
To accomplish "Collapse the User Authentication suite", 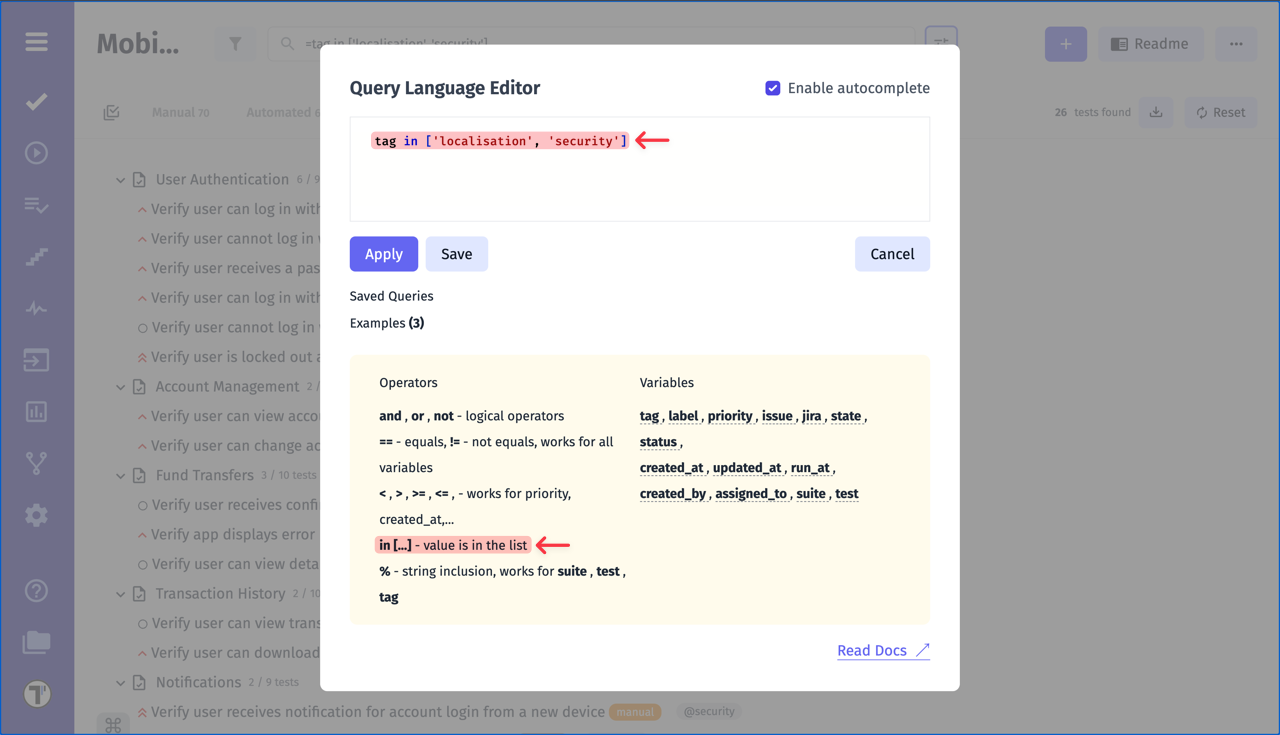I will (122, 179).
